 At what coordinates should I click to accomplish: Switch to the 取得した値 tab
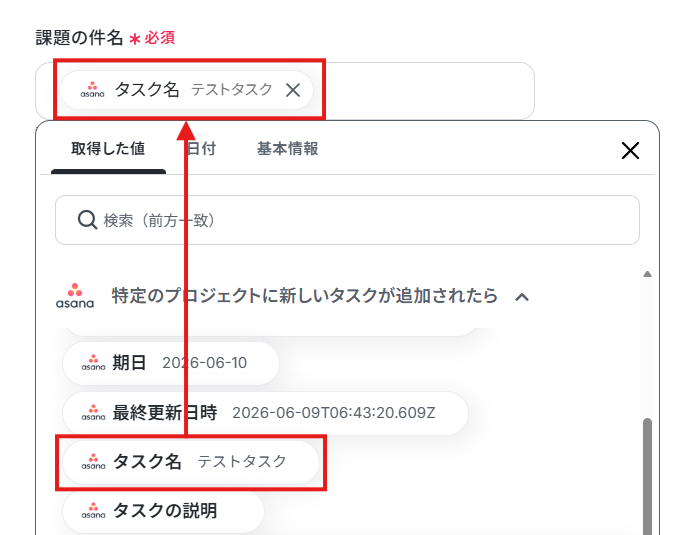108,149
